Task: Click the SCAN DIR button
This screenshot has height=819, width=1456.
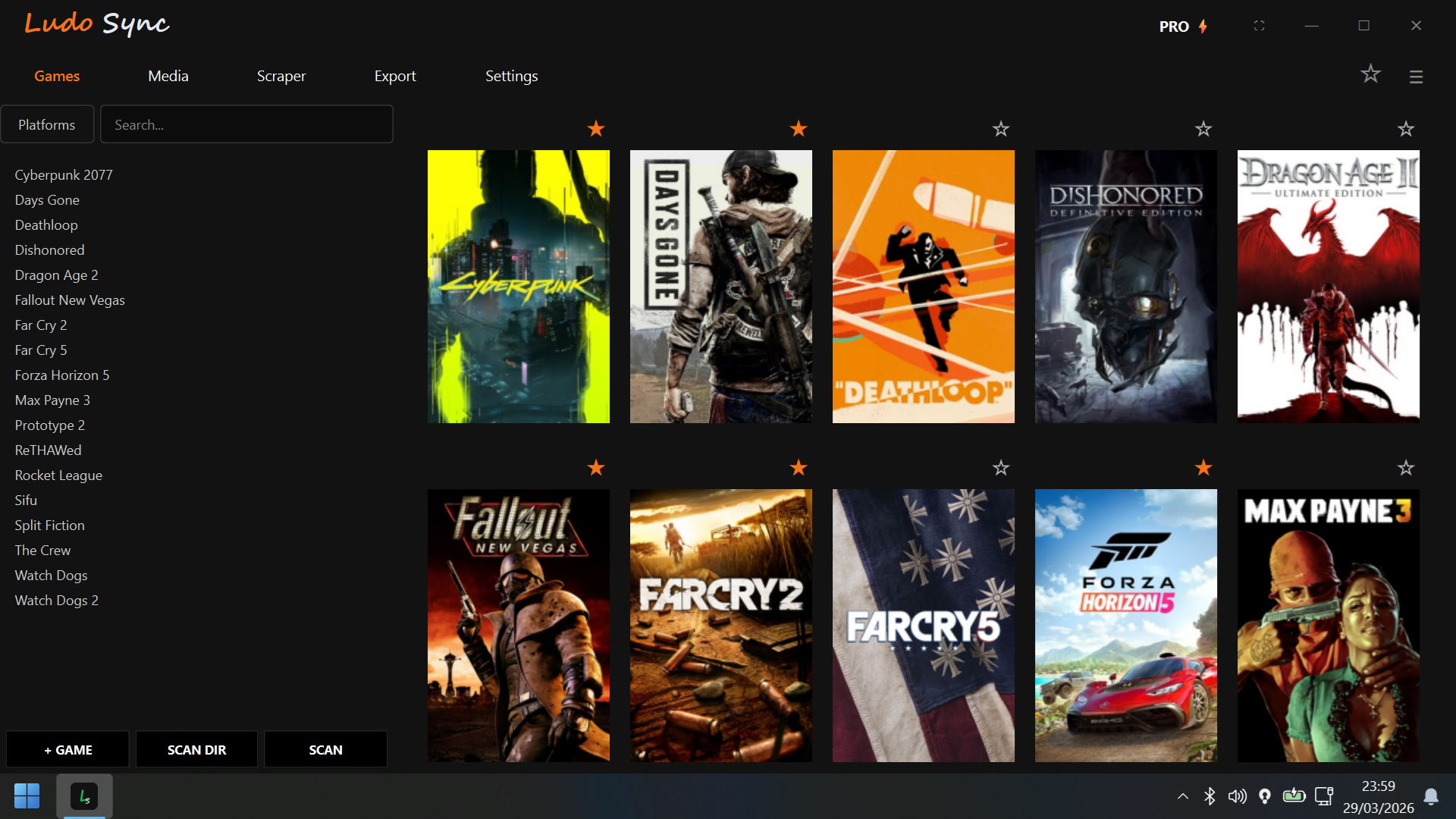Action: point(196,749)
